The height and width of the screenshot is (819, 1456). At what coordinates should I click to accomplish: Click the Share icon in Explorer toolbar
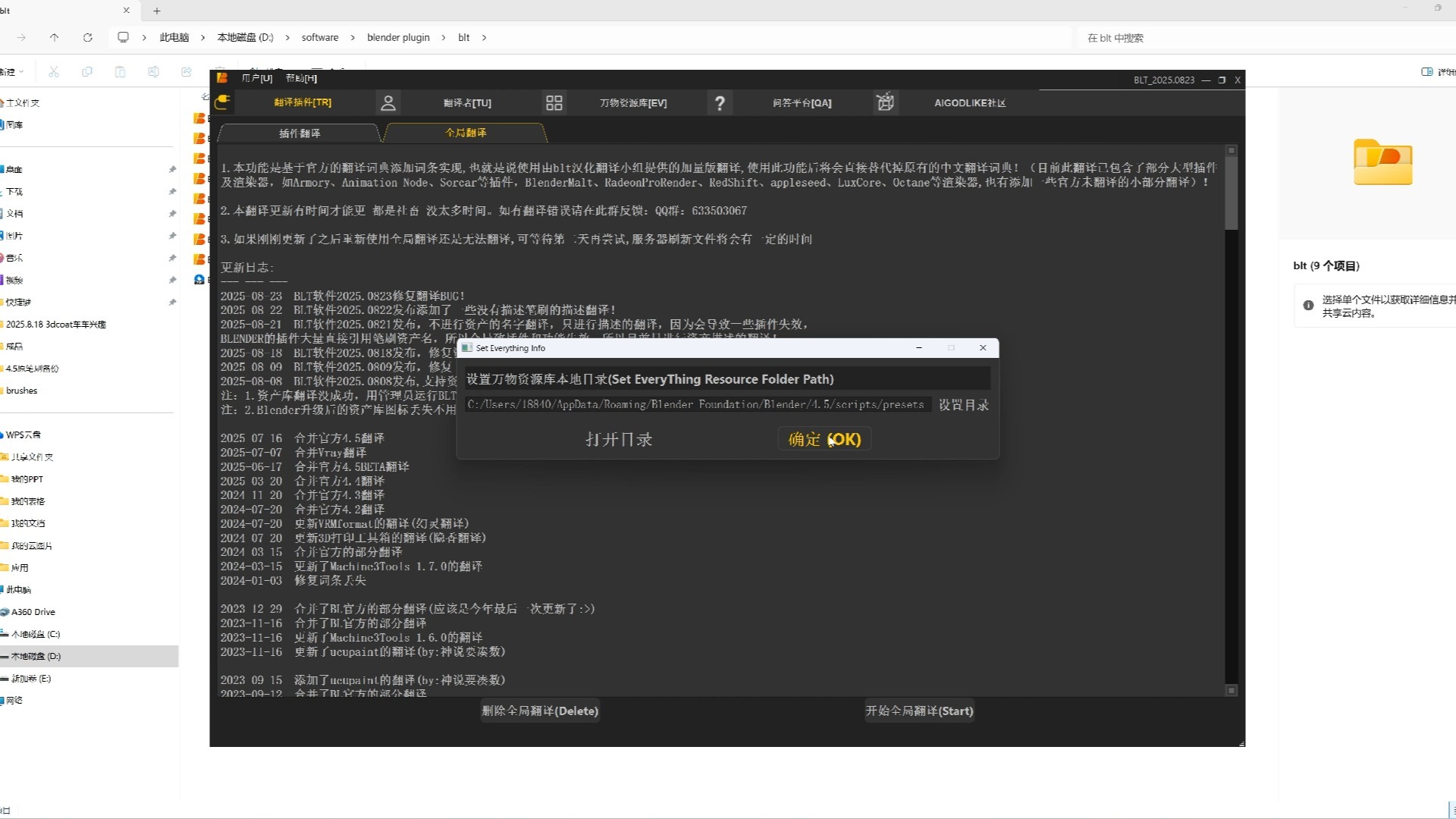[x=187, y=71]
